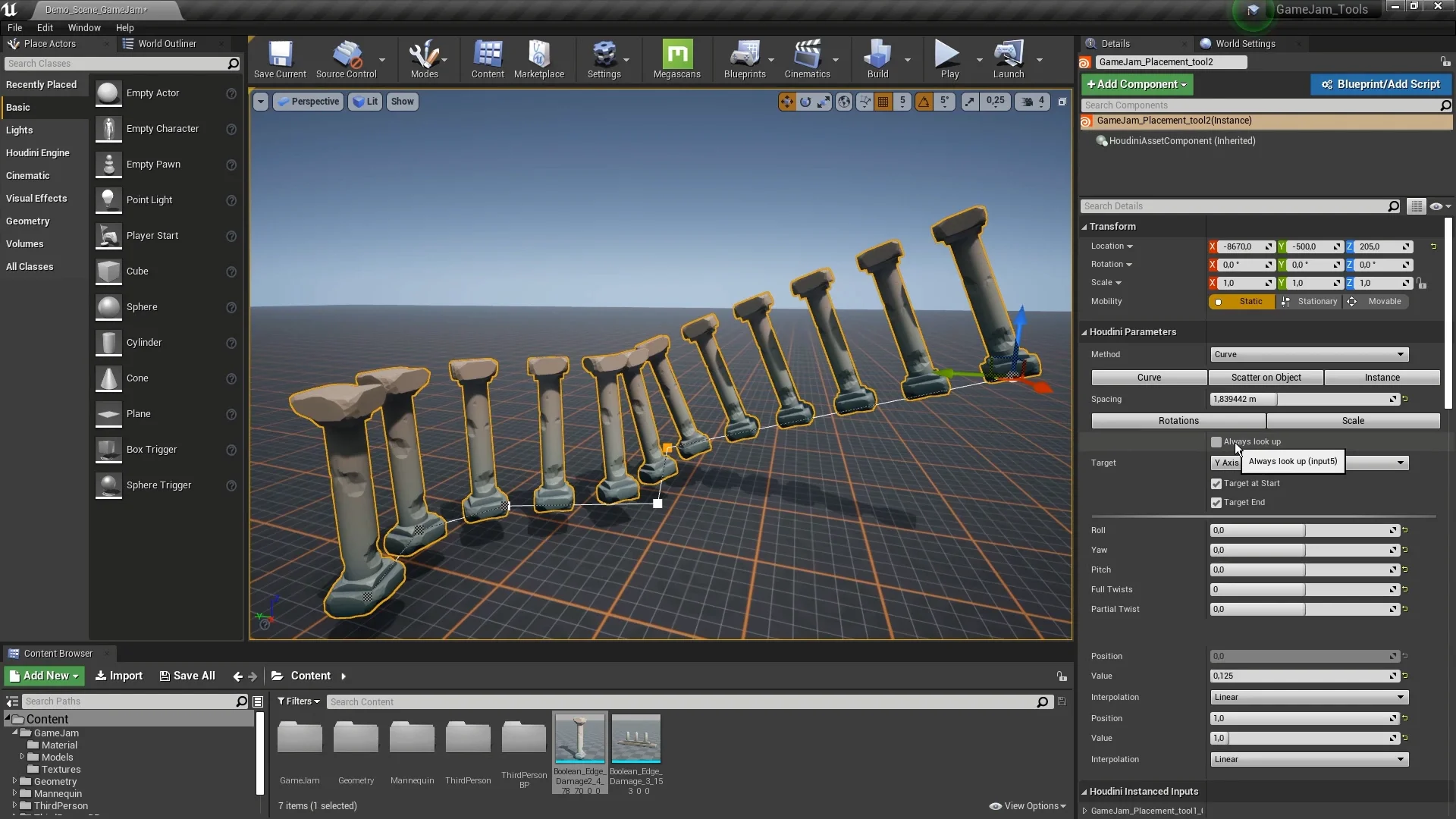Open camera speed setting in the viewport
This screenshot has width=1456, height=819.
tap(1033, 102)
